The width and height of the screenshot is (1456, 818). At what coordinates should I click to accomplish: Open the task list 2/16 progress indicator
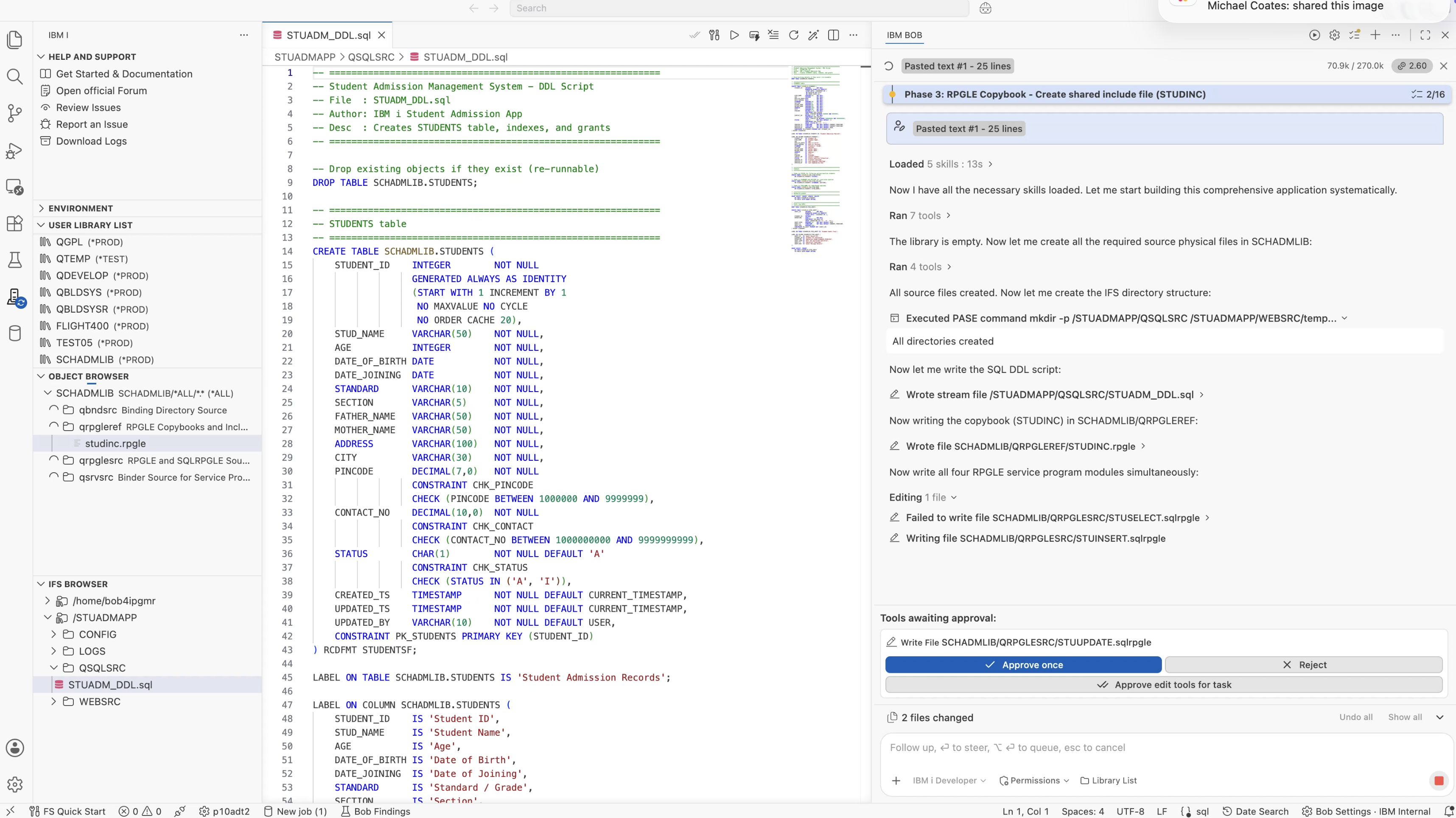tap(1428, 95)
